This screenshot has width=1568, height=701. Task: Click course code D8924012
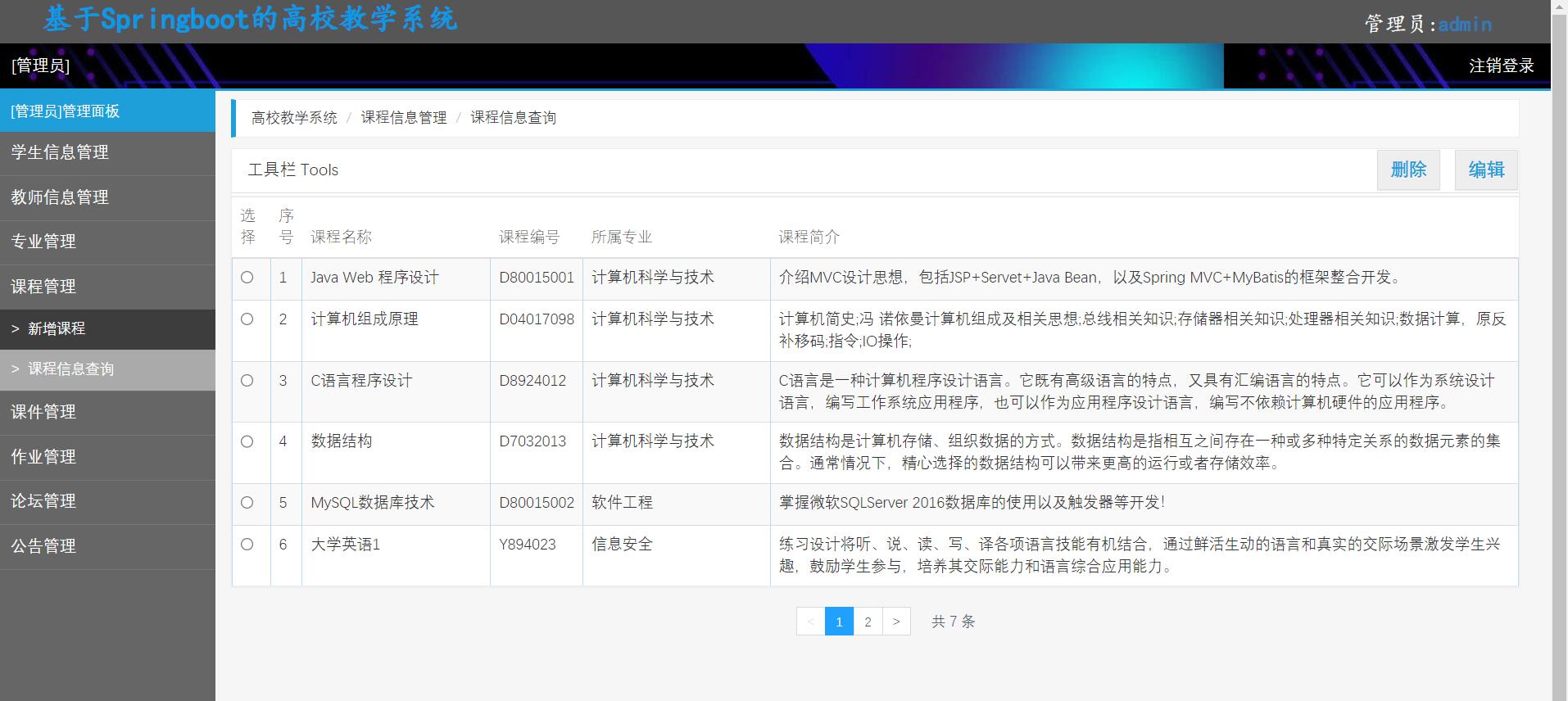(x=532, y=381)
